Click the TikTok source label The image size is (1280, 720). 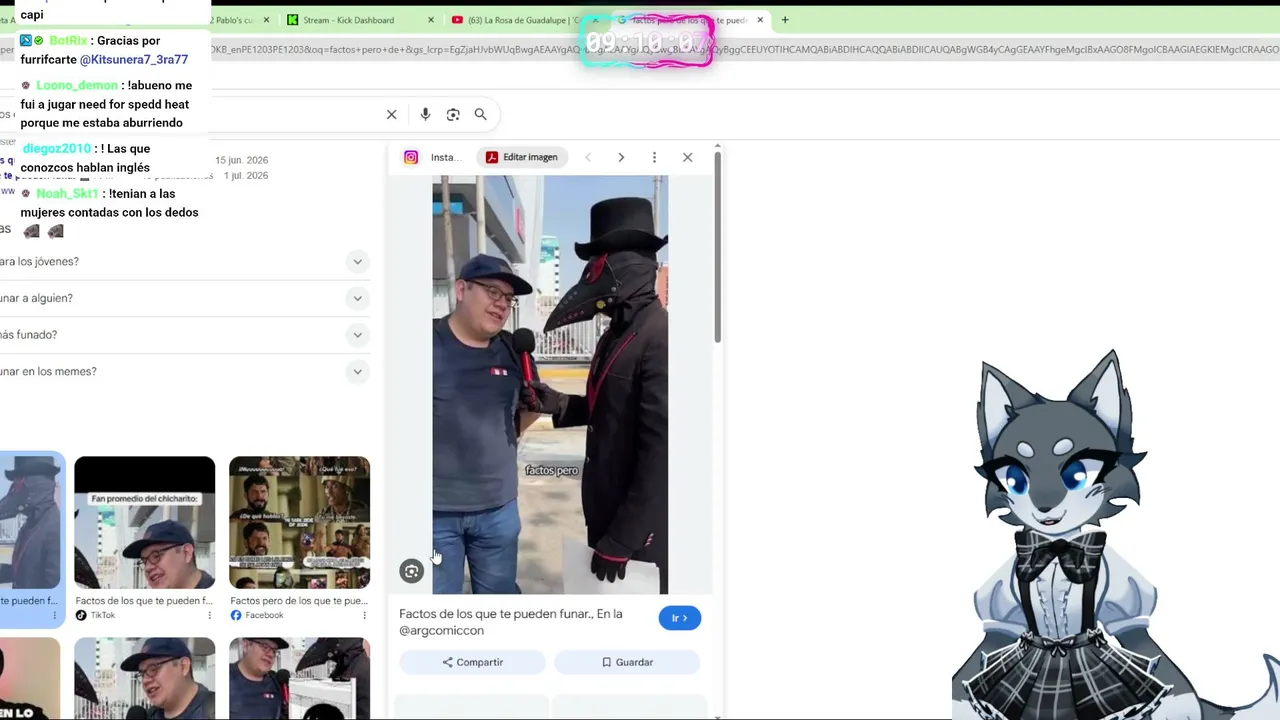pyautogui.click(x=103, y=615)
